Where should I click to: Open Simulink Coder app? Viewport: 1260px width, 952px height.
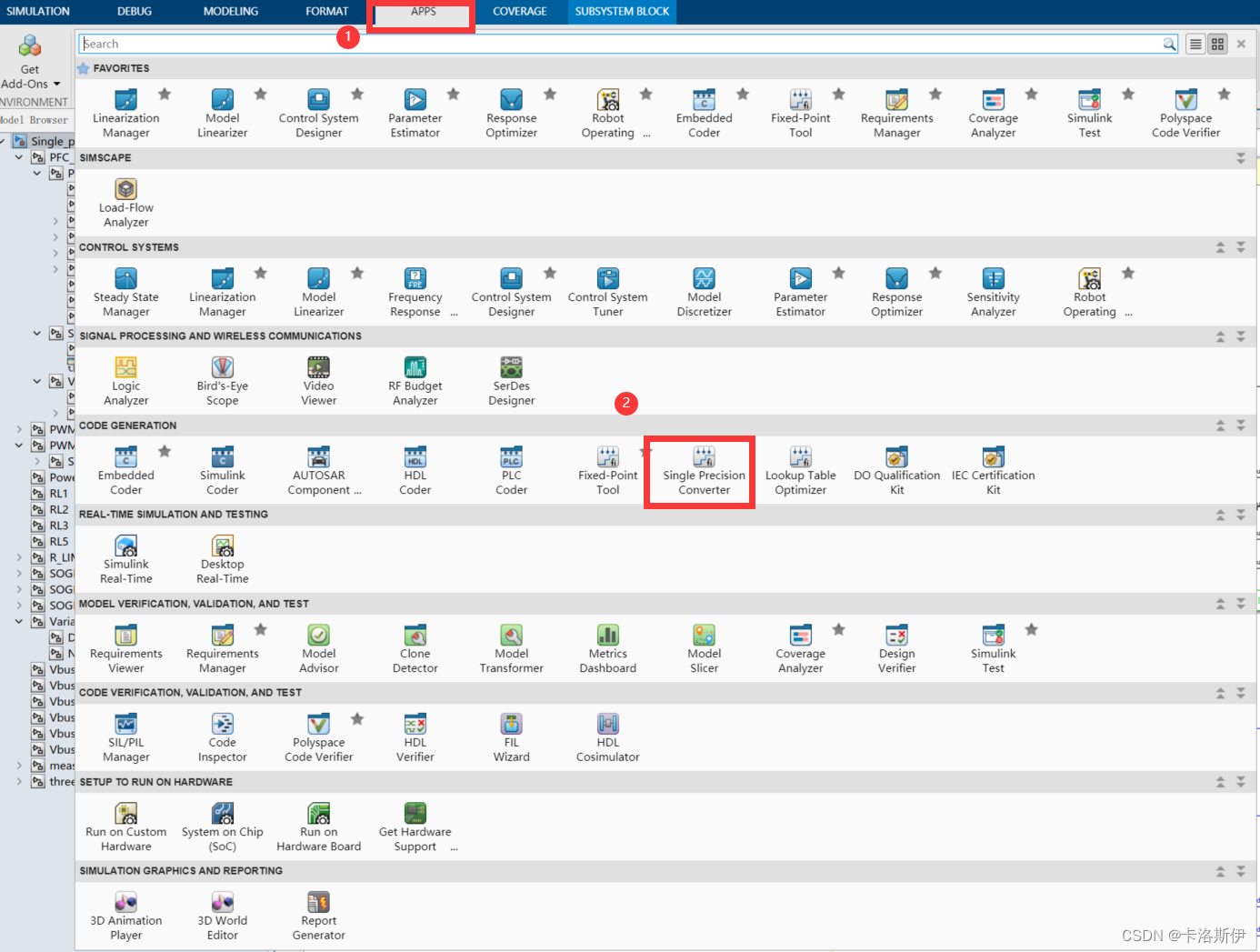pyautogui.click(x=222, y=471)
